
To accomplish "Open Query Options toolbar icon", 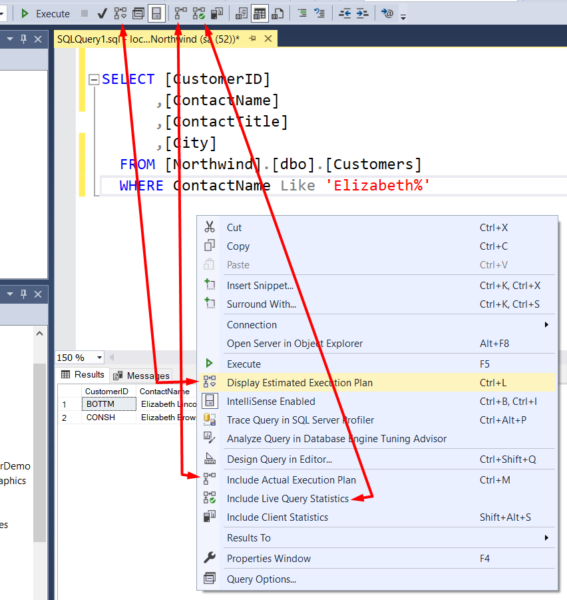I will coord(138,14).
